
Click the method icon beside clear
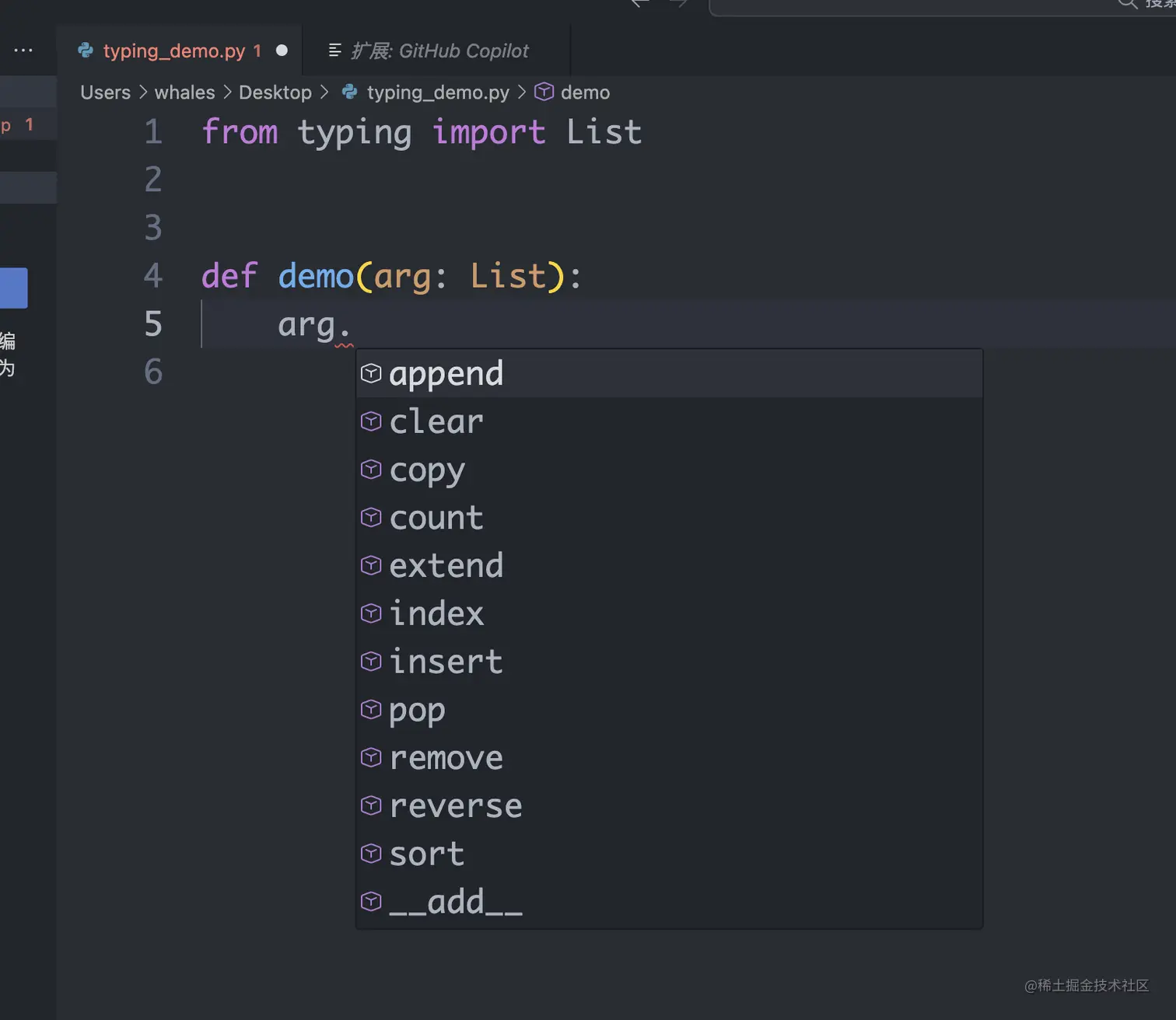pos(371,422)
